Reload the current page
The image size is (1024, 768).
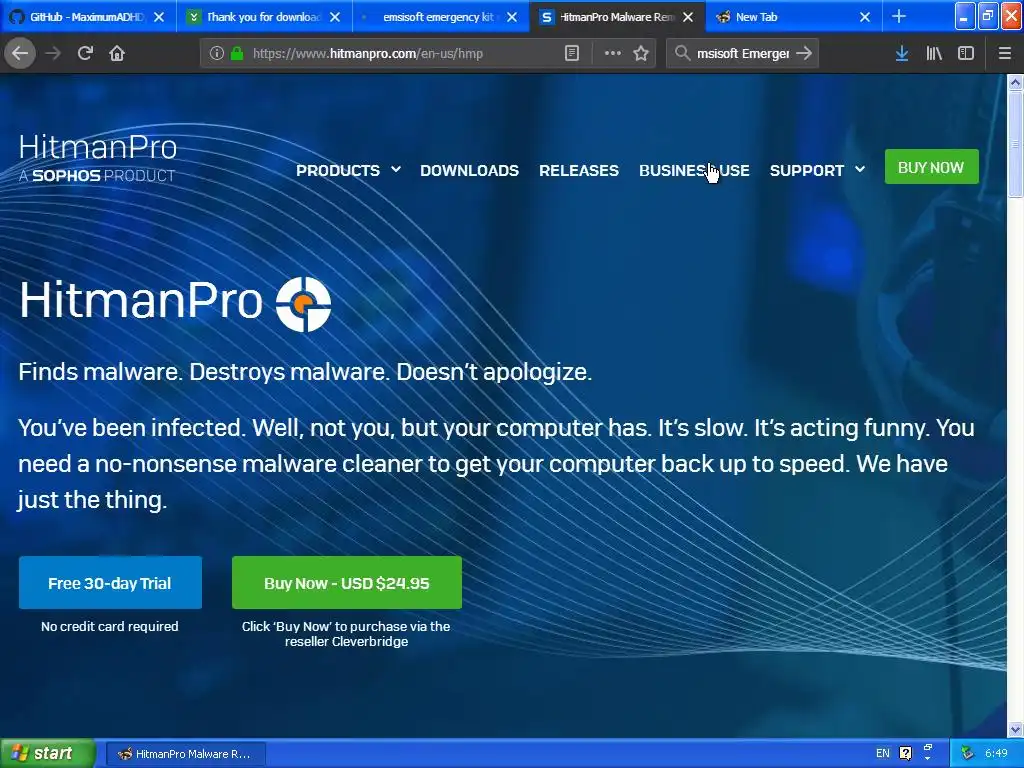point(85,53)
